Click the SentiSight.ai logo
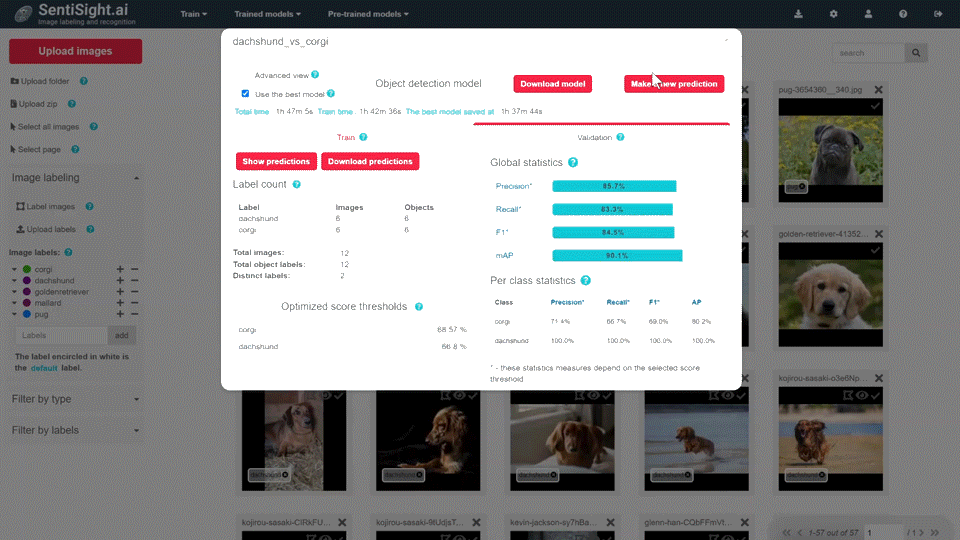 pyautogui.click(x=75, y=13)
